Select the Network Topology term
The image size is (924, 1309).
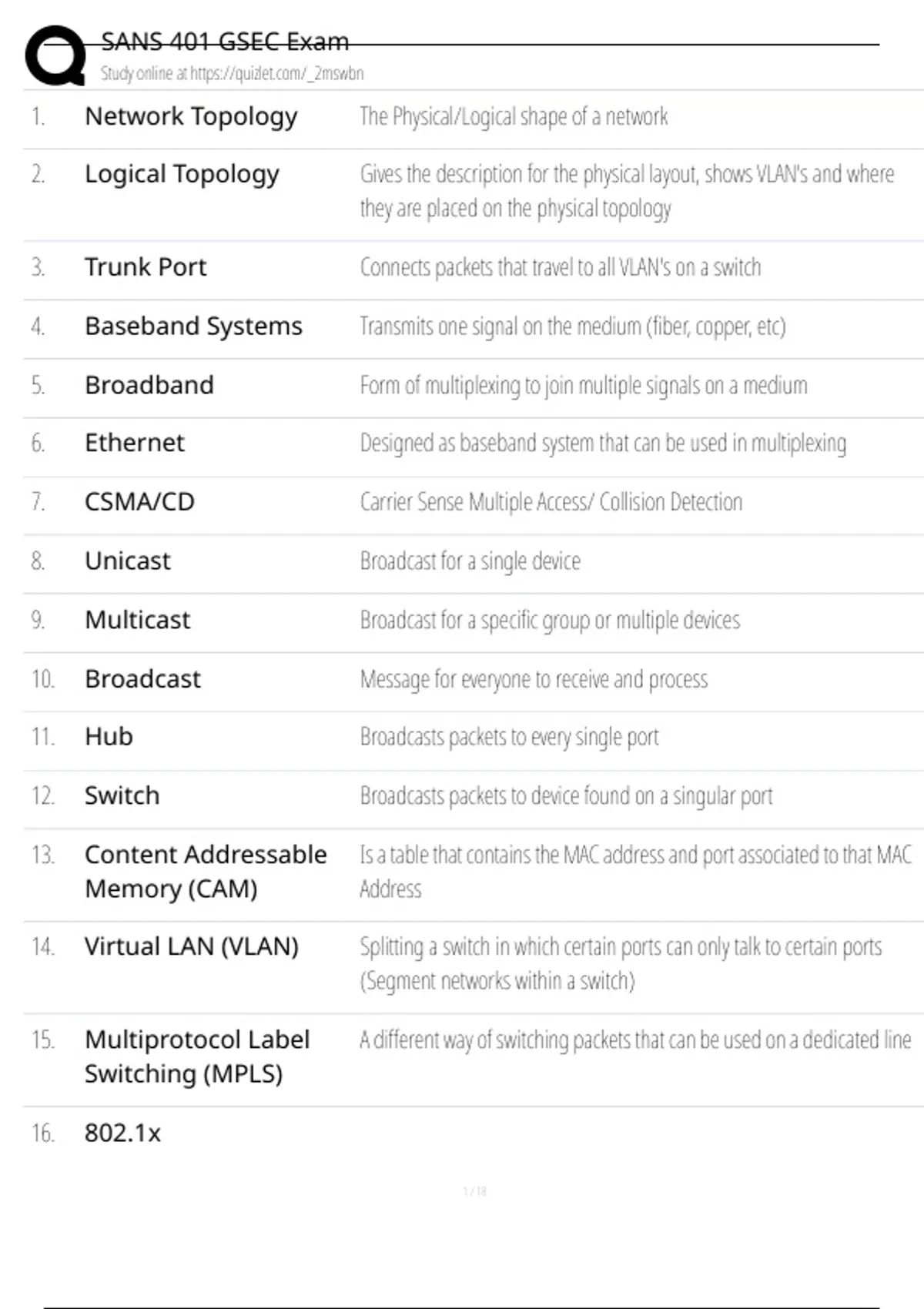[191, 116]
